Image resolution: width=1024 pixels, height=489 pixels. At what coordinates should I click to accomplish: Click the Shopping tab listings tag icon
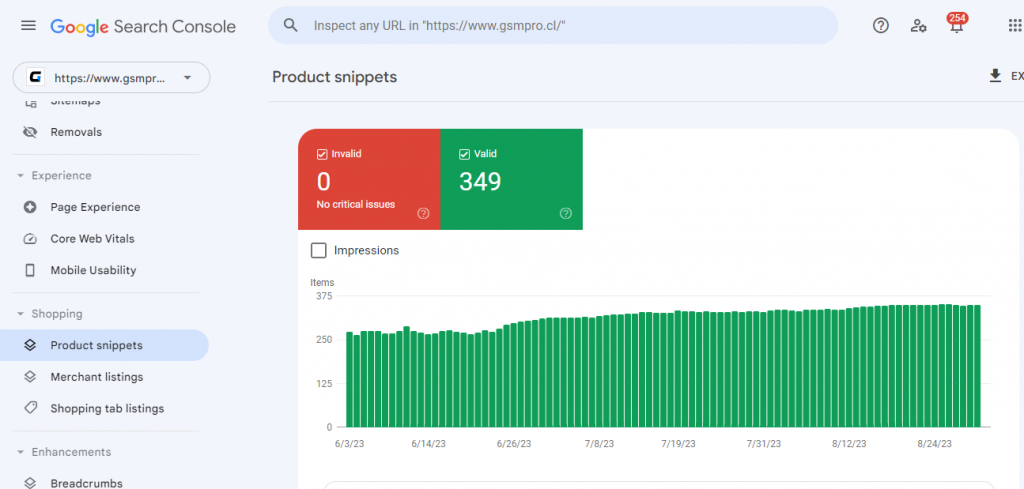click(x=29, y=408)
